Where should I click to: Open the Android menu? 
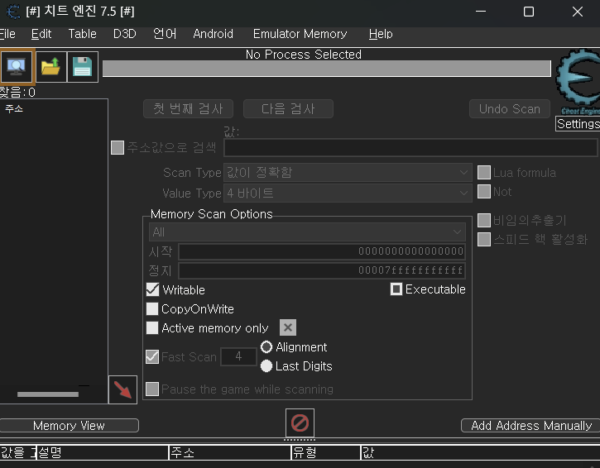[213, 34]
